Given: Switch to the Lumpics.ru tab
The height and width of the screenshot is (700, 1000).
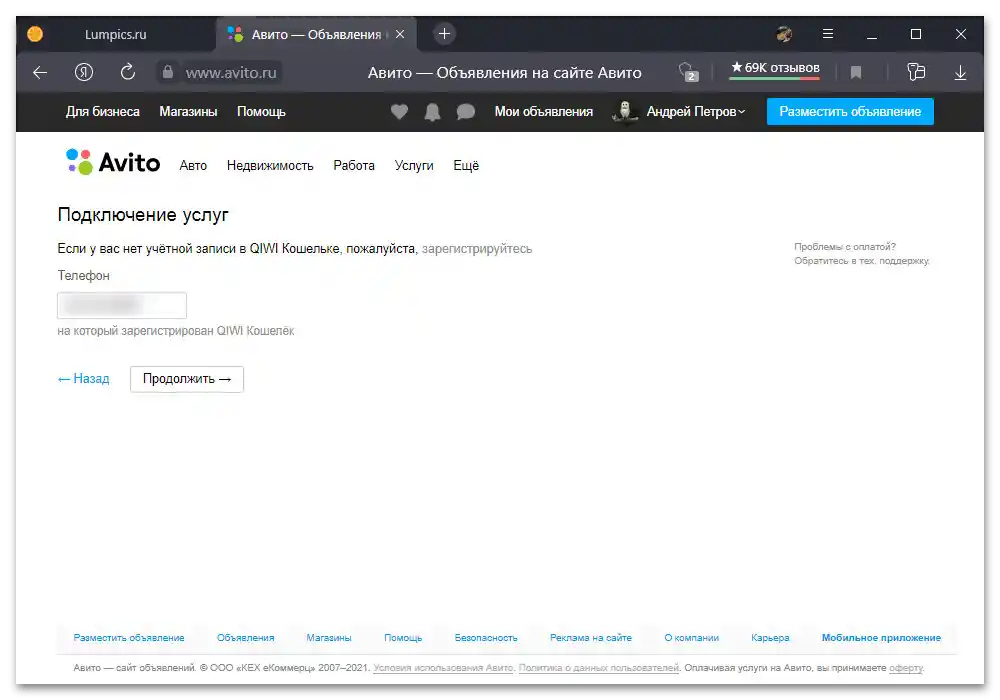Looking at the screenshot, I should tap(115, 34).
